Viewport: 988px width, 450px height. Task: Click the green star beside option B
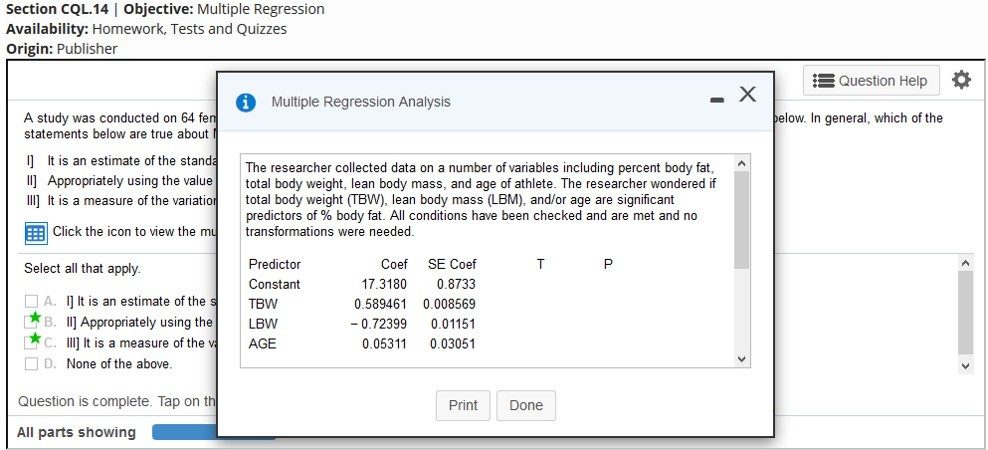tap(35, 318)
